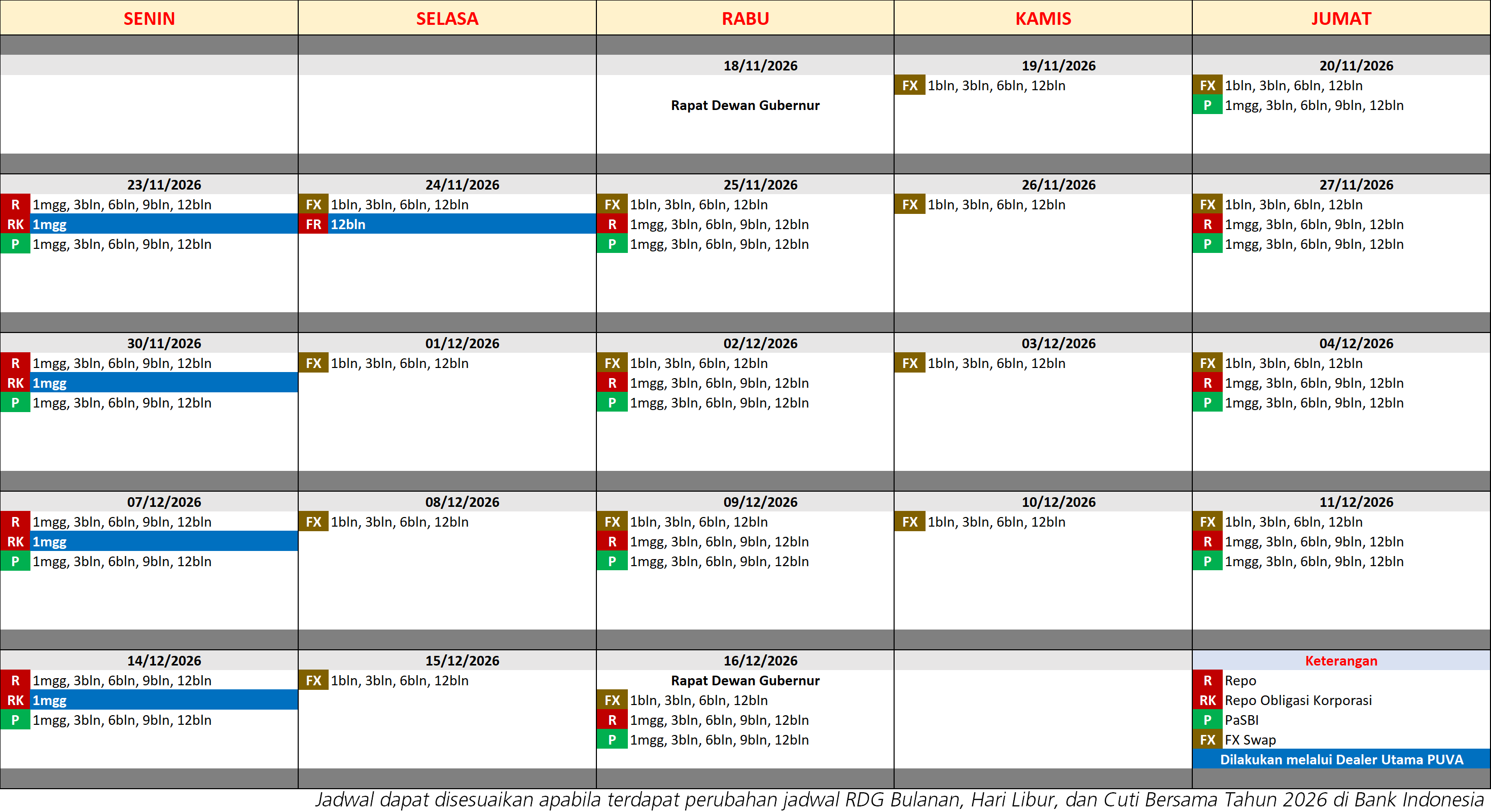Click the red R badge under 09/12/2026
1491x812 pixels.
[612, 541]
